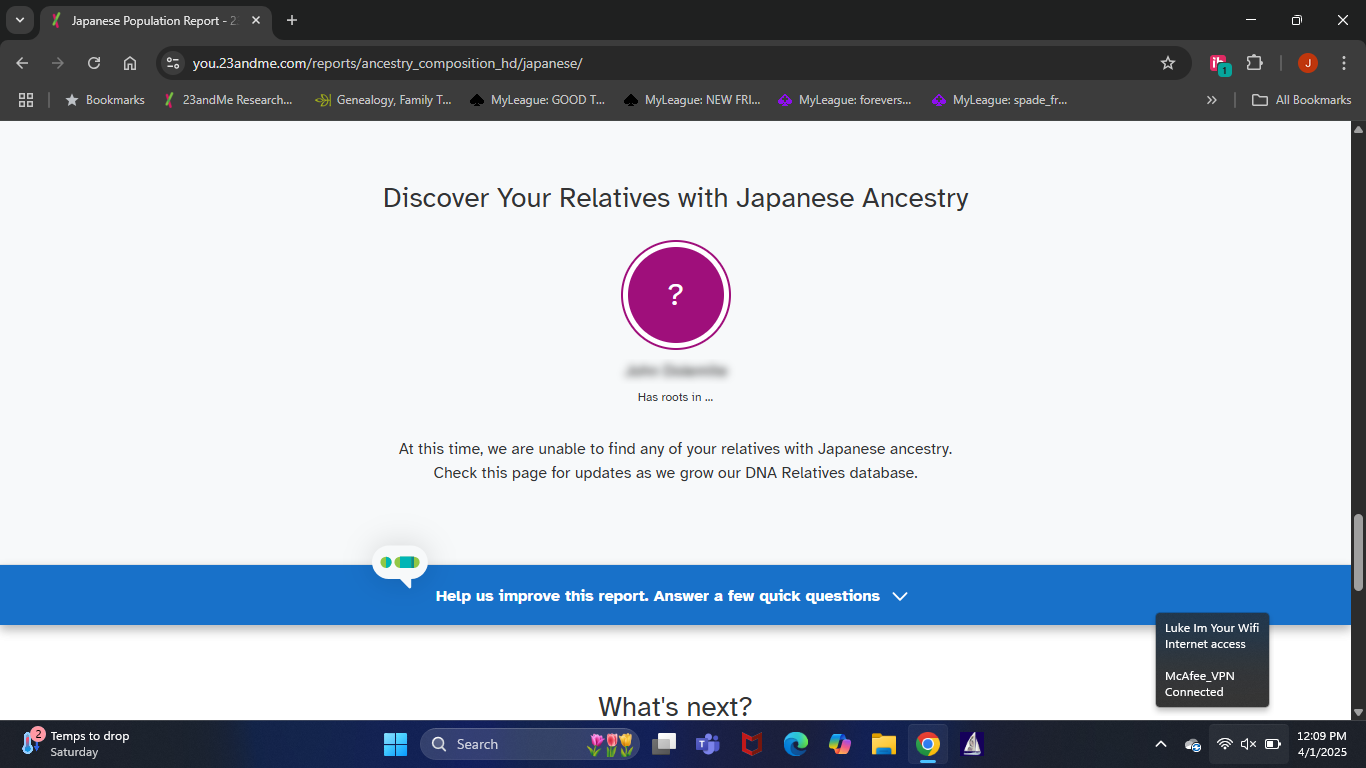Open Chrome's three-dot menu

(x=1344, y=63)
